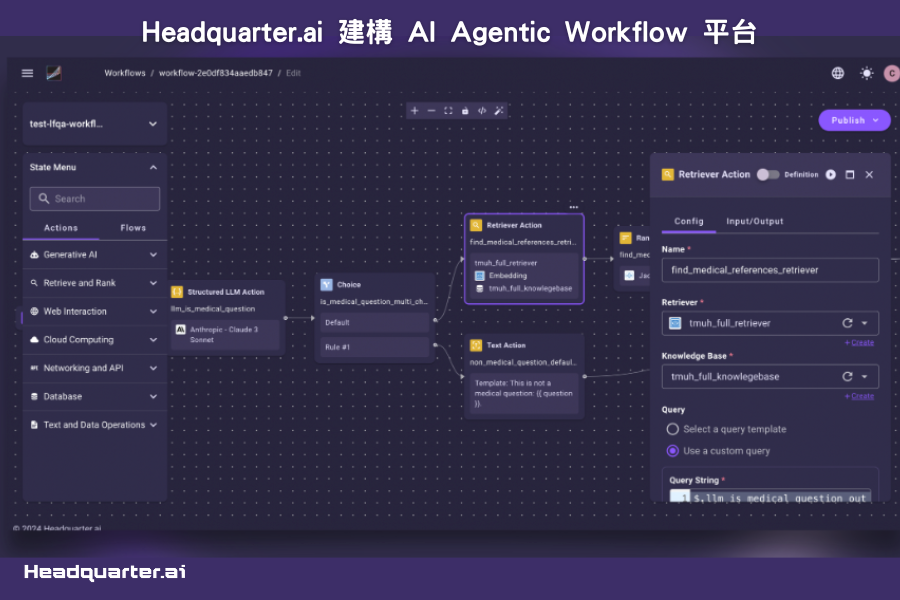Expand Text and Data Operations category
Image resolution: width=900 pixels, height=600 pixels.
point(95,425)
